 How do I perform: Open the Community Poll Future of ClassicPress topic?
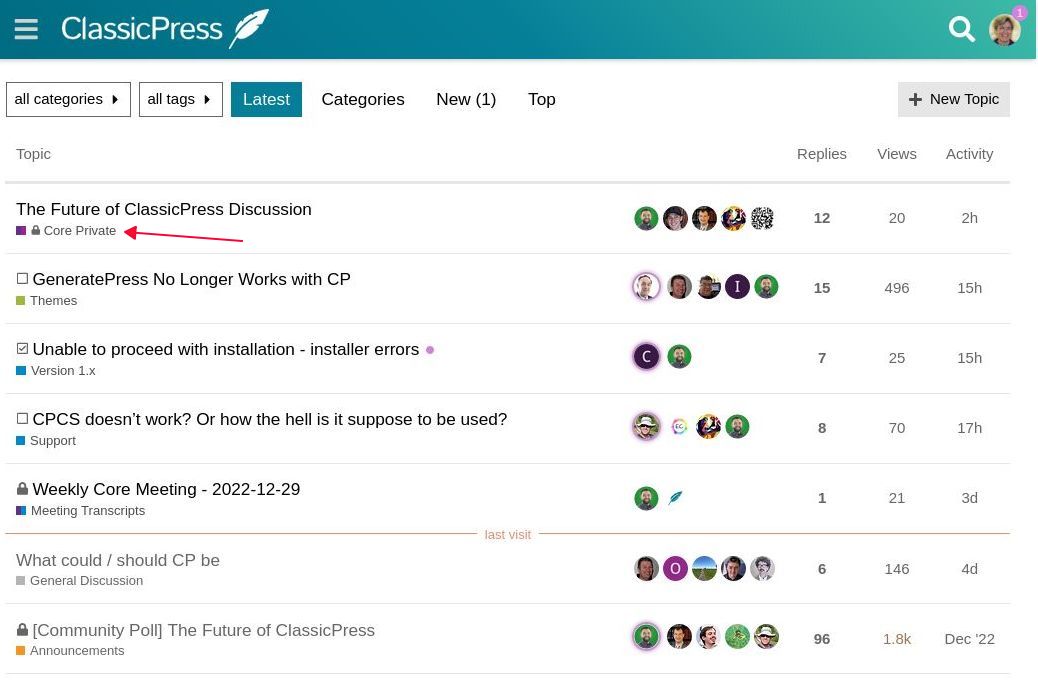coord(203,630)
